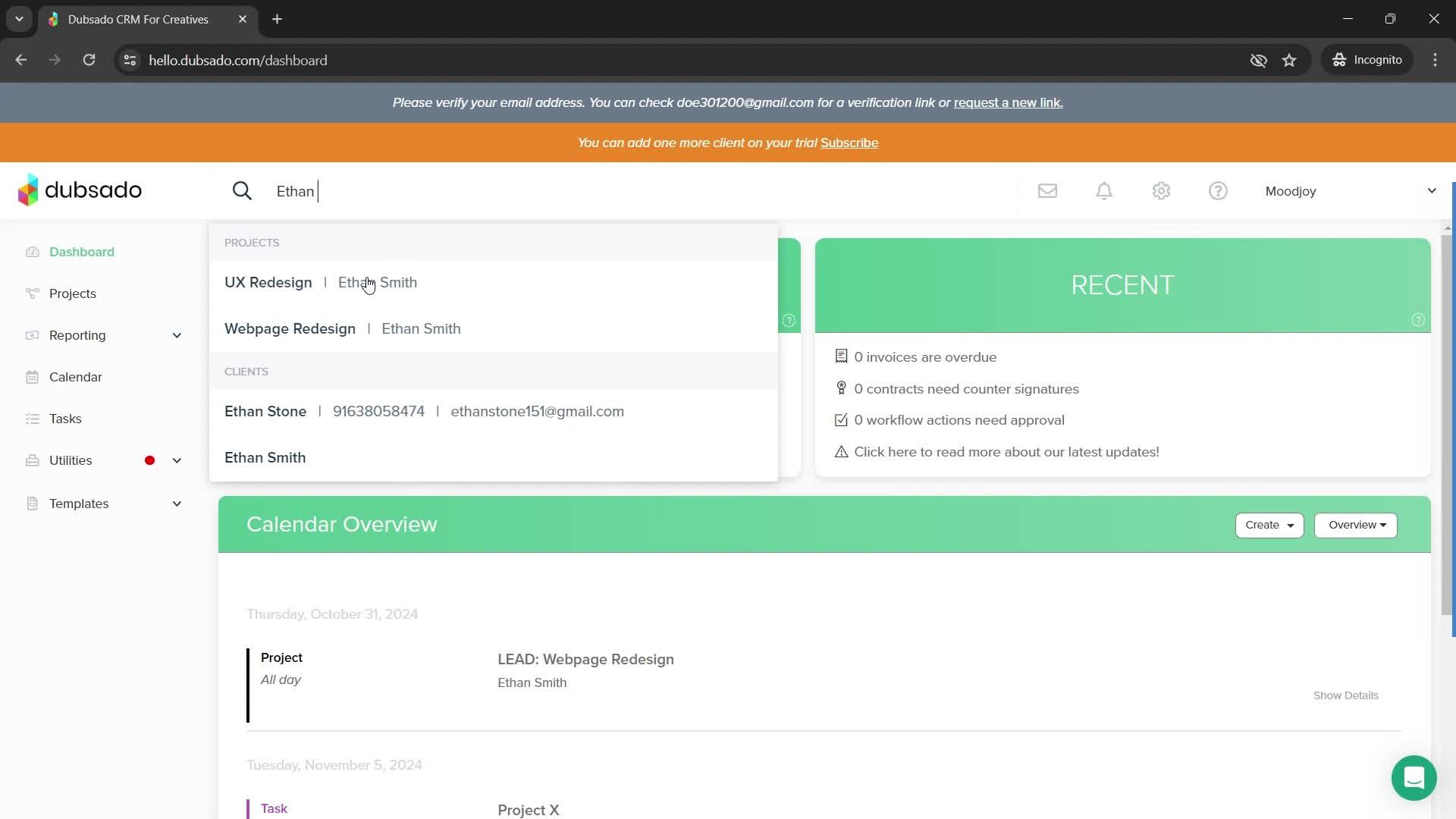Image resolution: width=1456 pixels, height=819 pixels.
Task: Go to Dashboard in sidebar
Action: [82, 252]
